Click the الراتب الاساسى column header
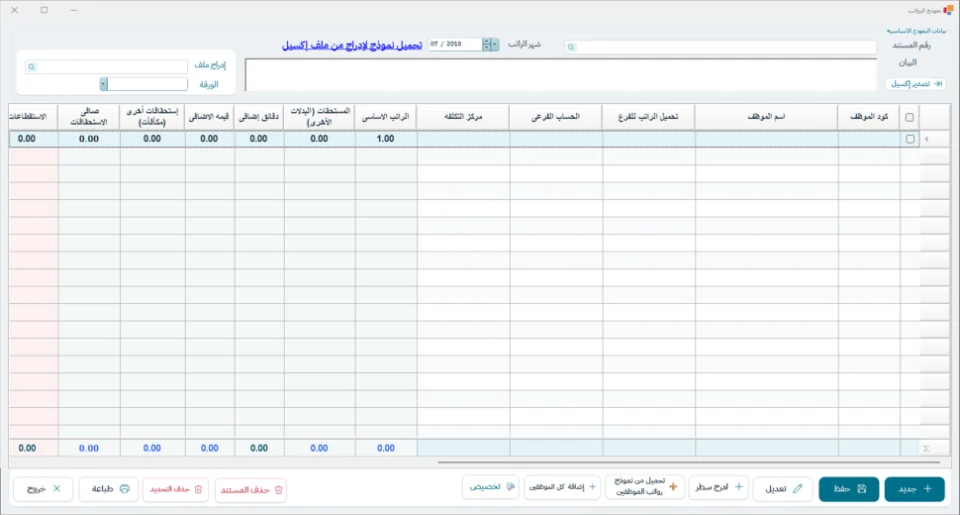The image size is (960, 515). [x=386, y=116]
